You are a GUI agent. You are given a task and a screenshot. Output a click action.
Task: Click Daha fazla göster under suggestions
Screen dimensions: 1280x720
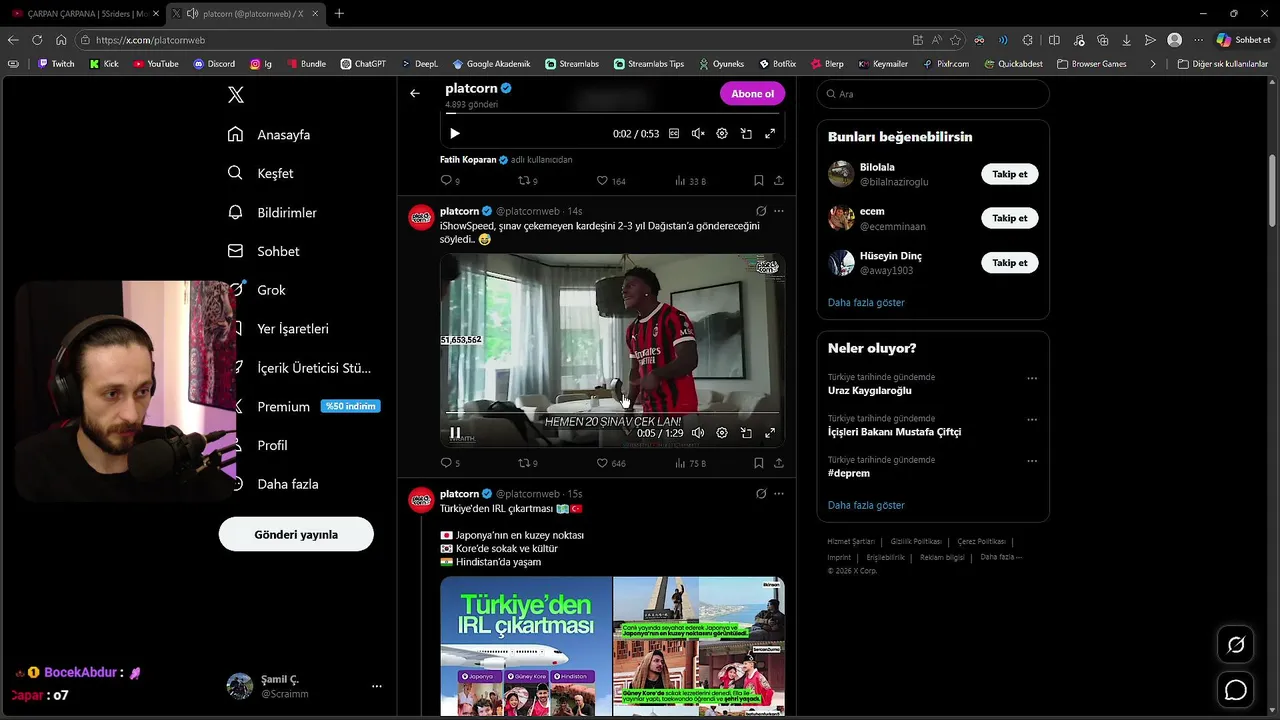(866, 302)
